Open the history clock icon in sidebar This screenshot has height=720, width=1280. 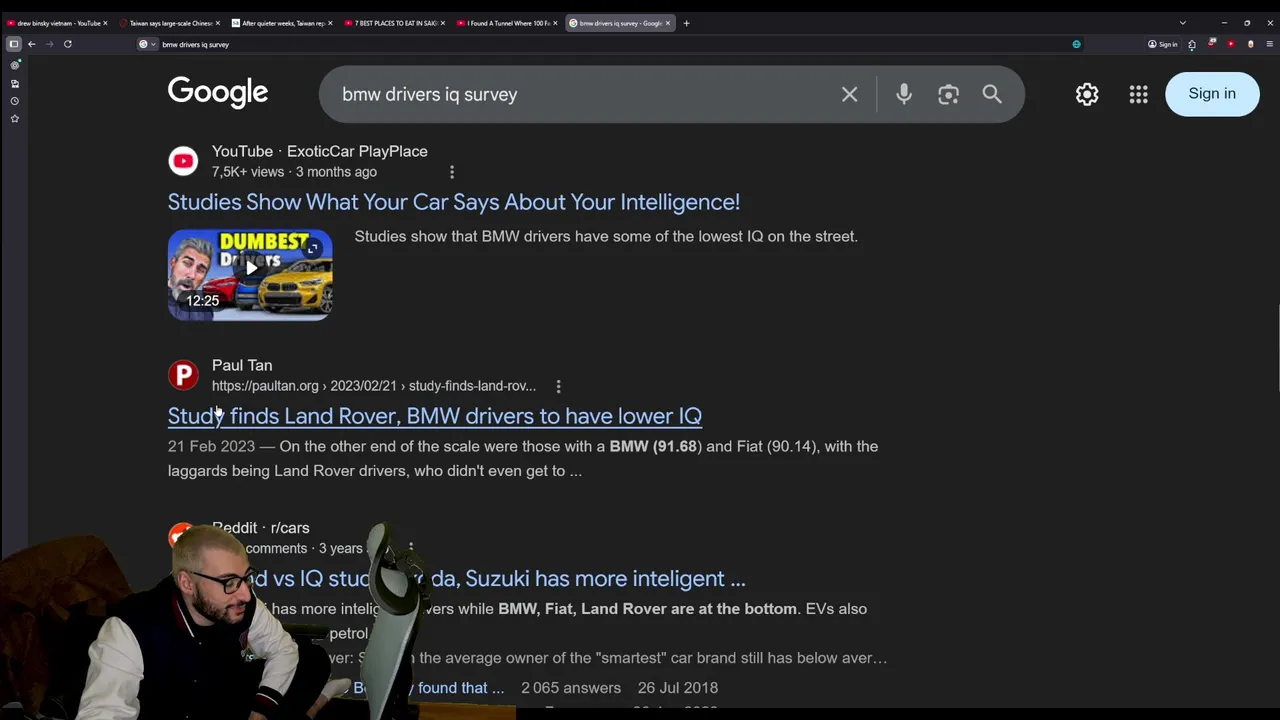[14, 101]
